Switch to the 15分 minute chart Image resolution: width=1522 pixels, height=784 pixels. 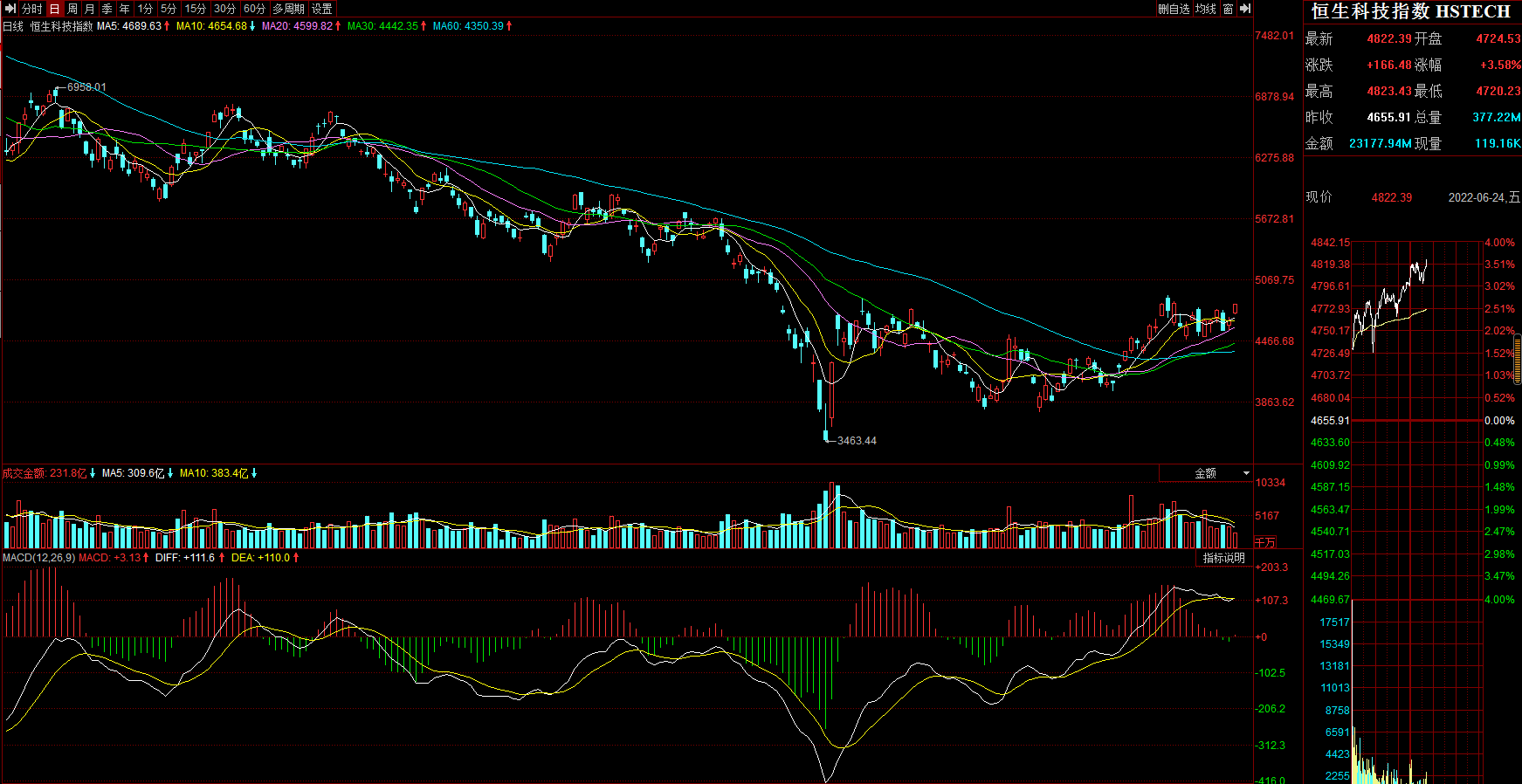coord(196,9)
